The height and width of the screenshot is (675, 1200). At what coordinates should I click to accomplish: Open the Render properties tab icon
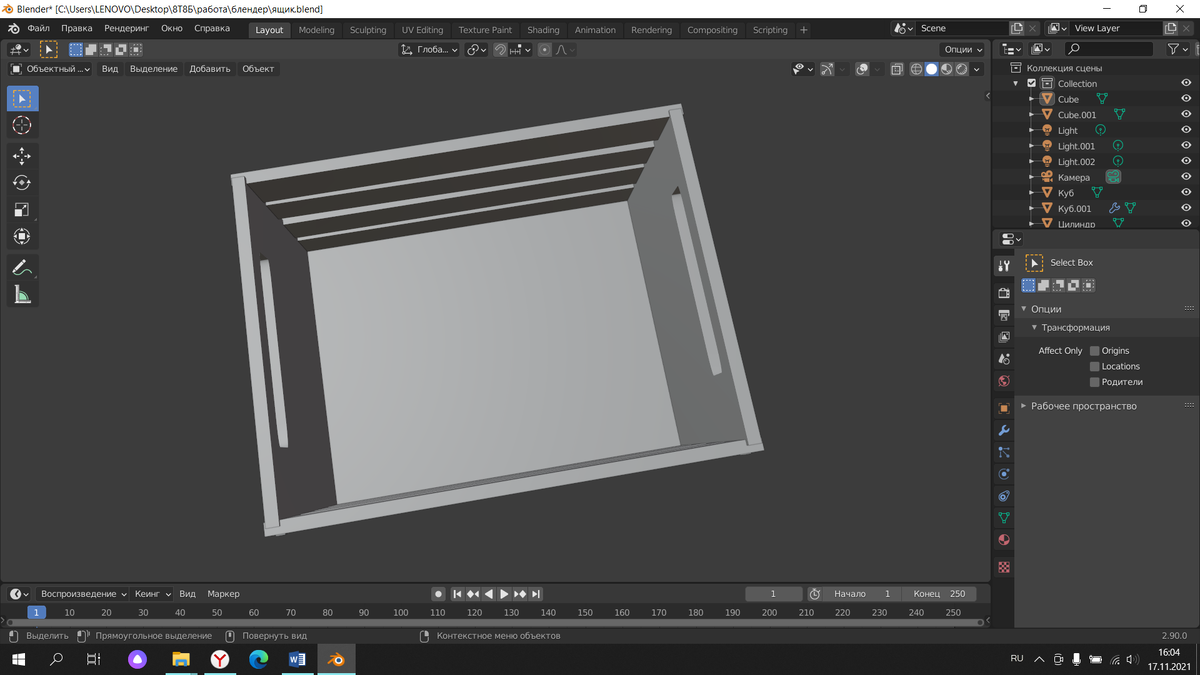1004,293
